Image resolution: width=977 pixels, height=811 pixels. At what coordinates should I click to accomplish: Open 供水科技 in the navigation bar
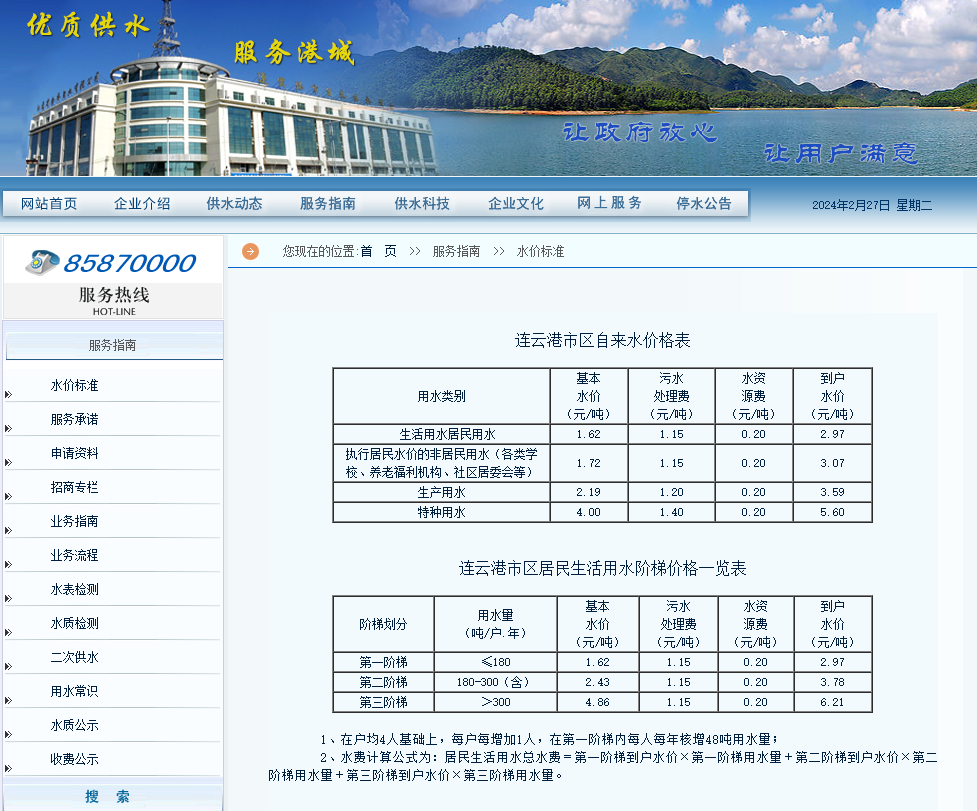tap(422, 203)
